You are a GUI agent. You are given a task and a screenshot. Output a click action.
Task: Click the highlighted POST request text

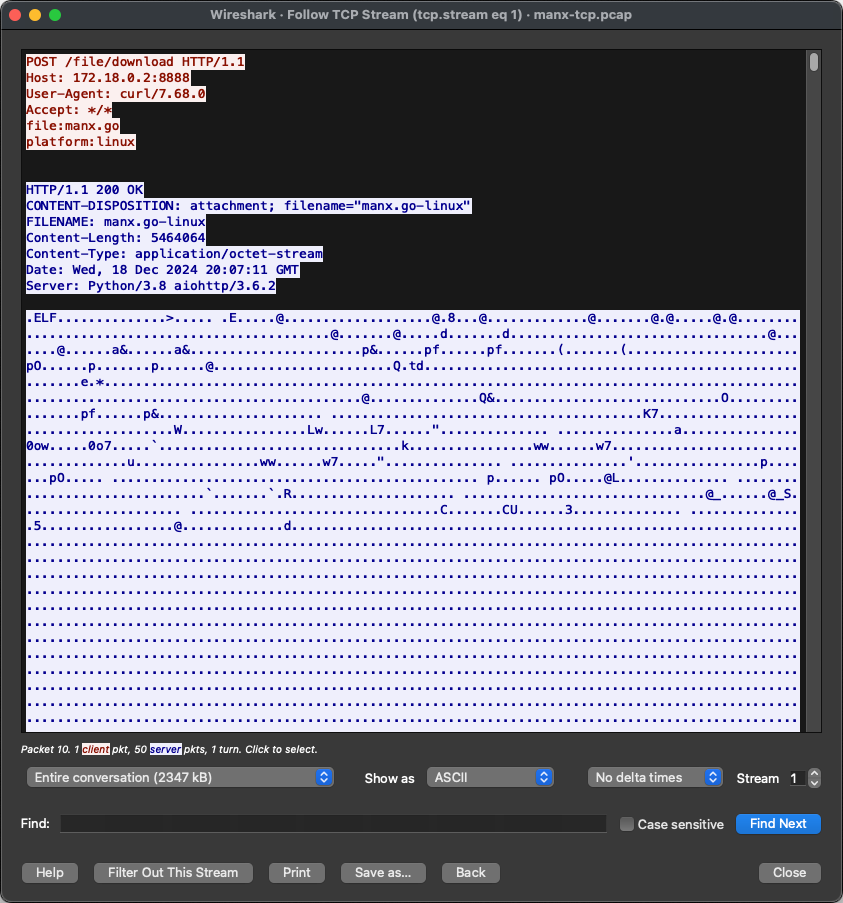click(135, 61)
